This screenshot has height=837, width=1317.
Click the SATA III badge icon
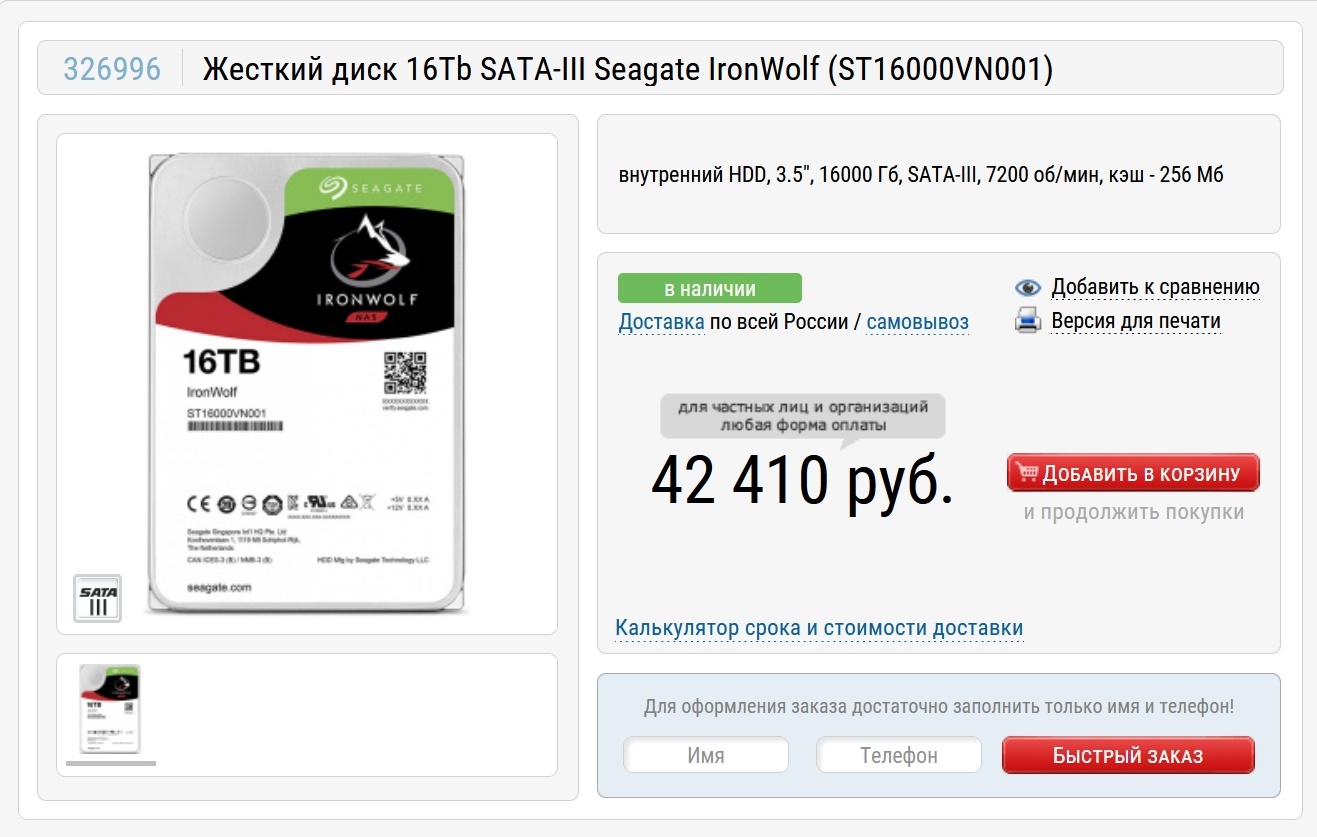[x=98, y=598]
